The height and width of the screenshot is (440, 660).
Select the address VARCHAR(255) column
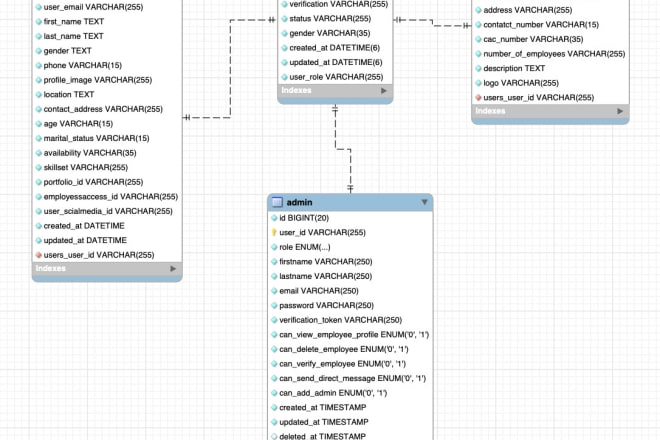(528, 10)
